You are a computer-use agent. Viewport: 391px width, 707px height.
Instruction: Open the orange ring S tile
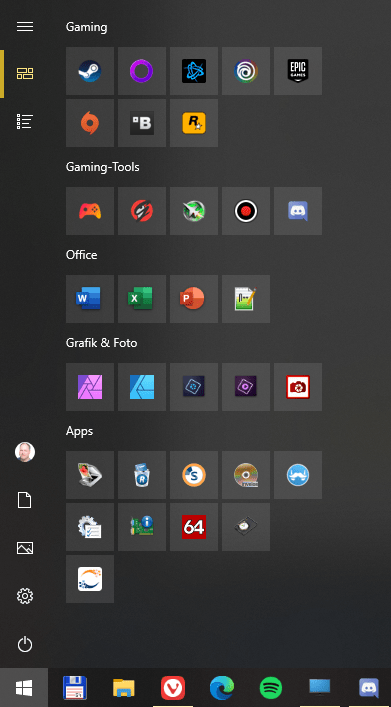point(194,475)
